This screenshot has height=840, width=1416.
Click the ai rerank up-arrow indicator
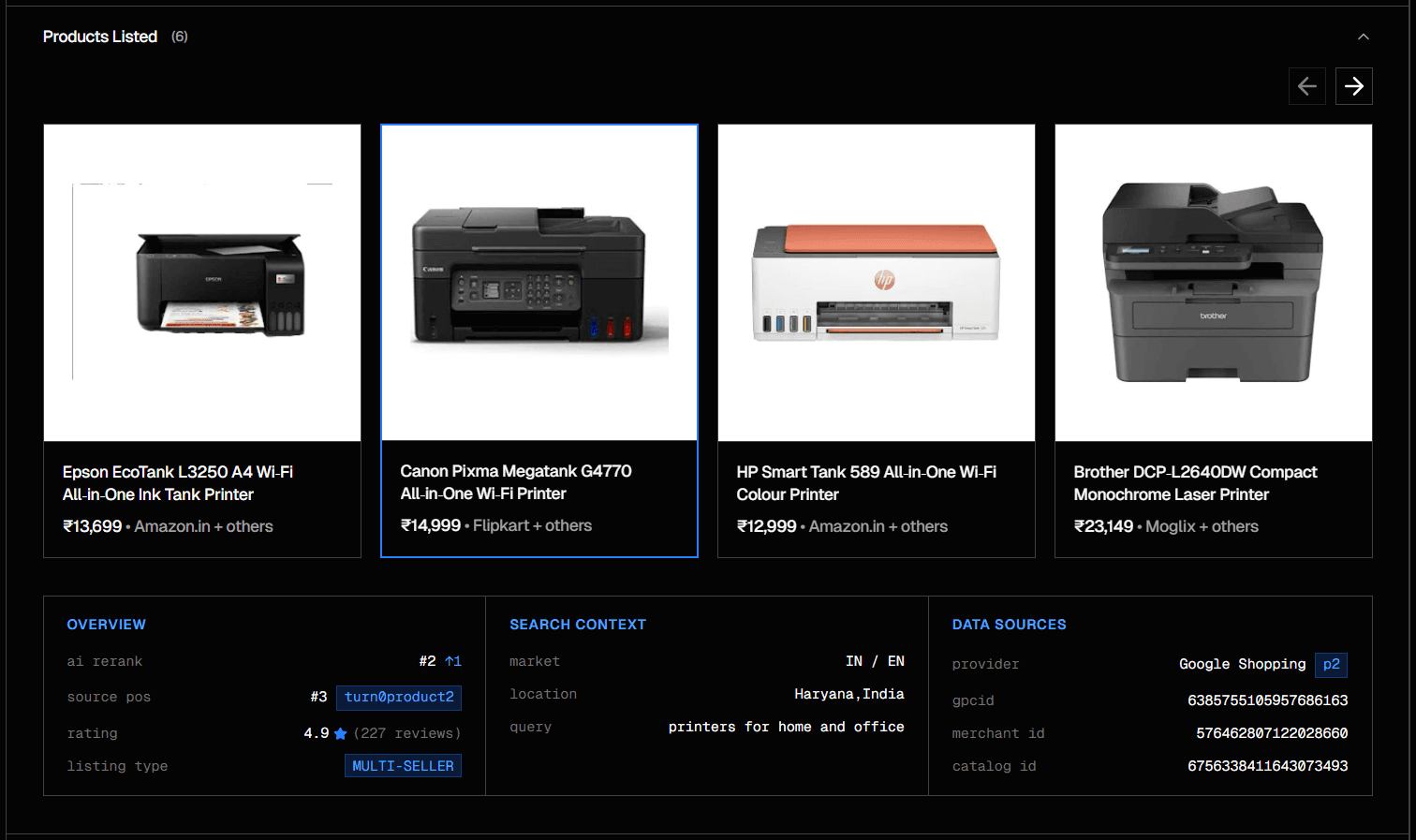click(x=453, y=661)
